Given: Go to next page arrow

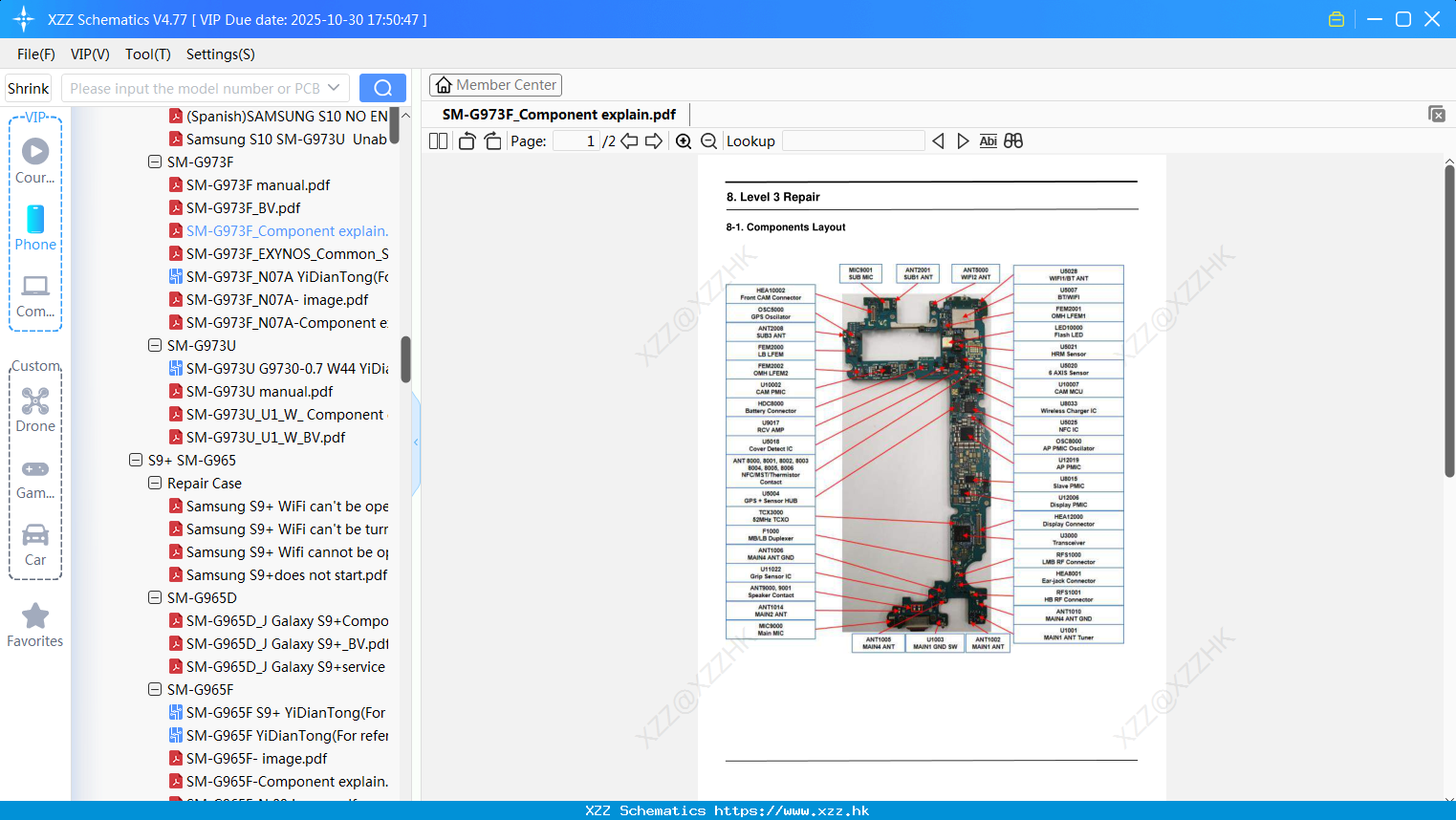Looking at the screenshot, I should tap(654, 140).
